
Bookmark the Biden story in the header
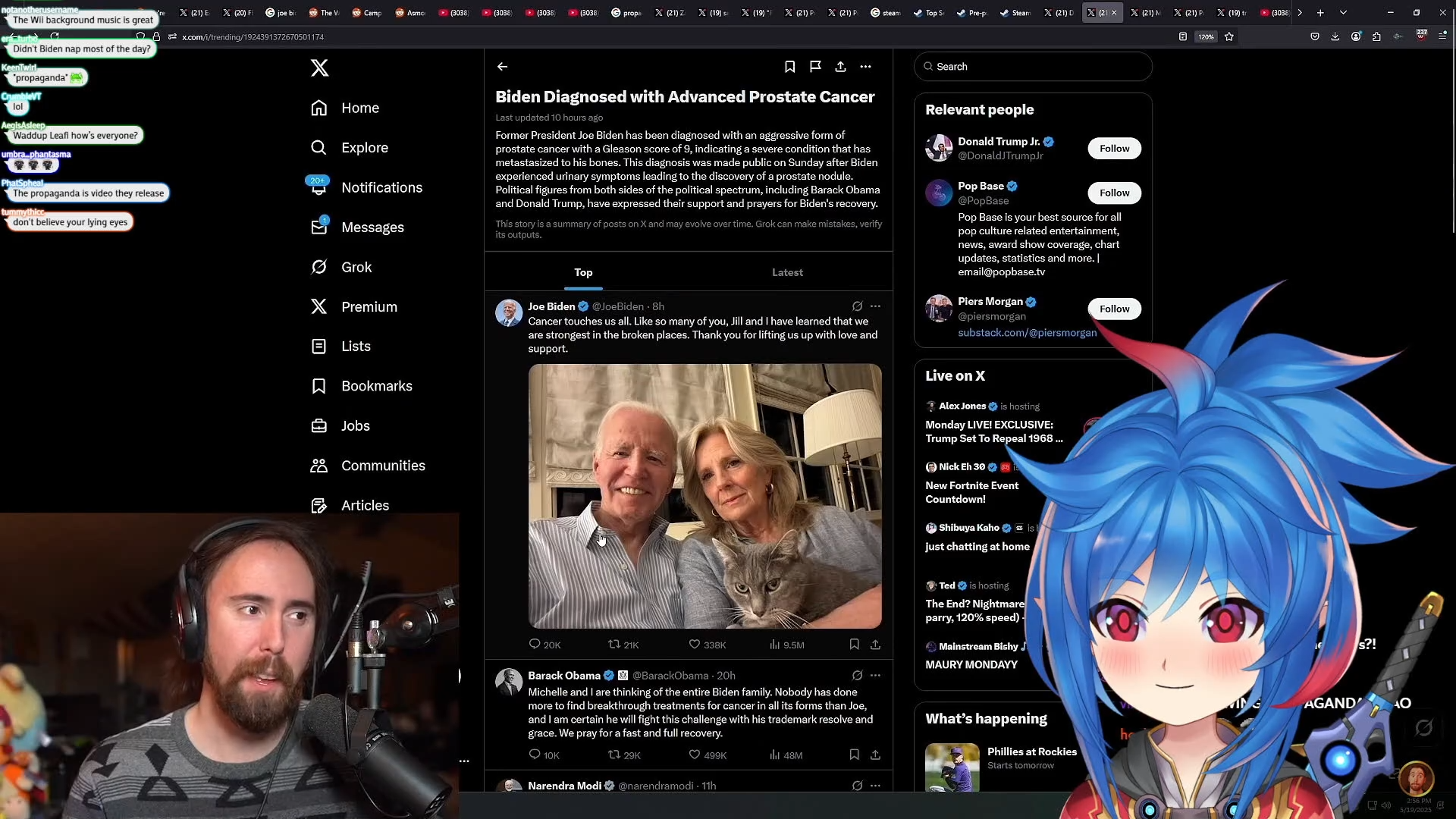789,67
